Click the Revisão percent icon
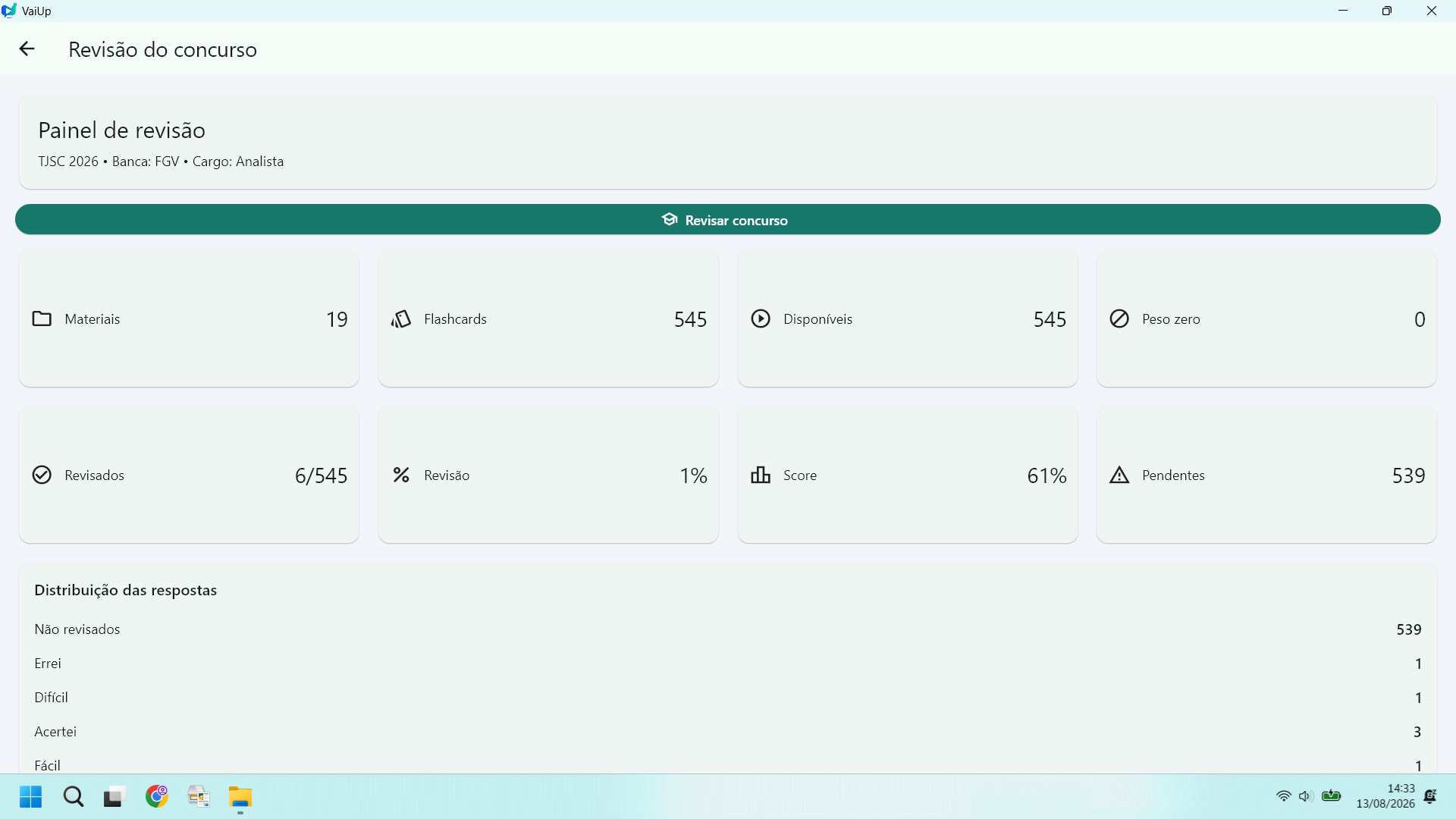The image size is (1456, 819). pos(401,475)
